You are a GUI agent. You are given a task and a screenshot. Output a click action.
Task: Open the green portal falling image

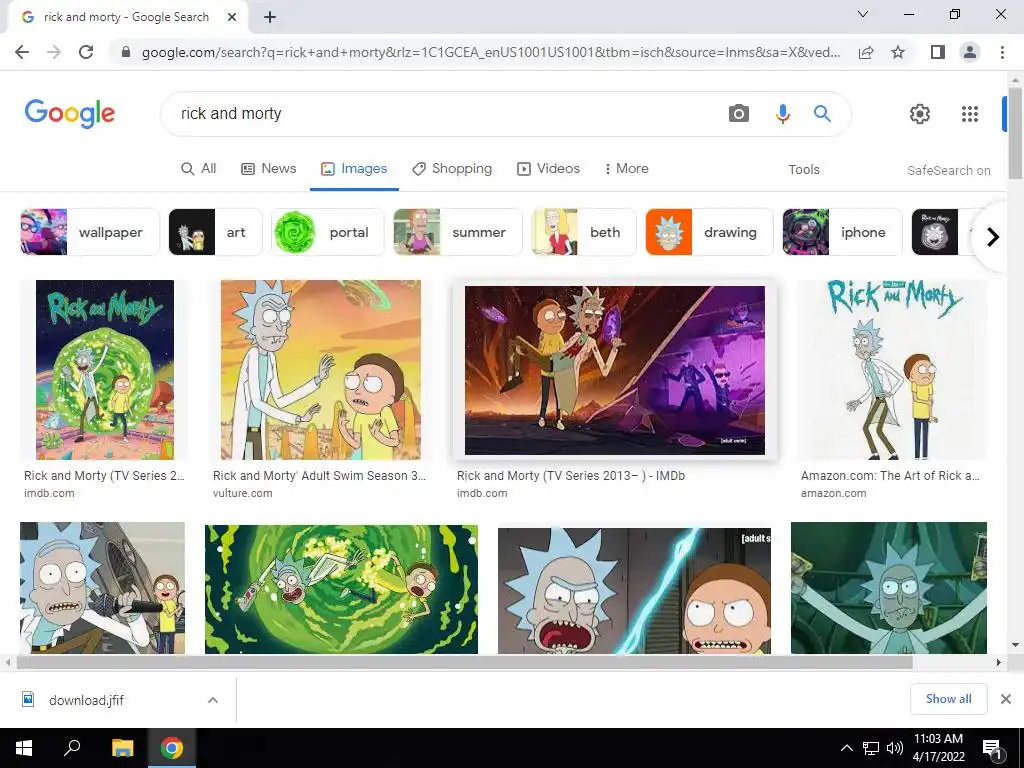click(341, 589)
